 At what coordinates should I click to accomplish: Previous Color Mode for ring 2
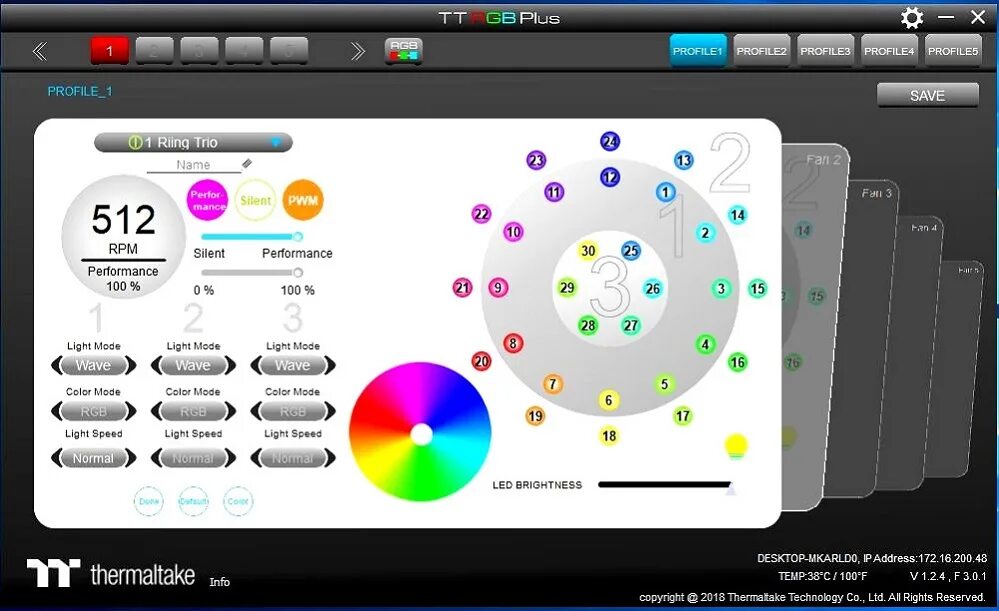point(157,412)
